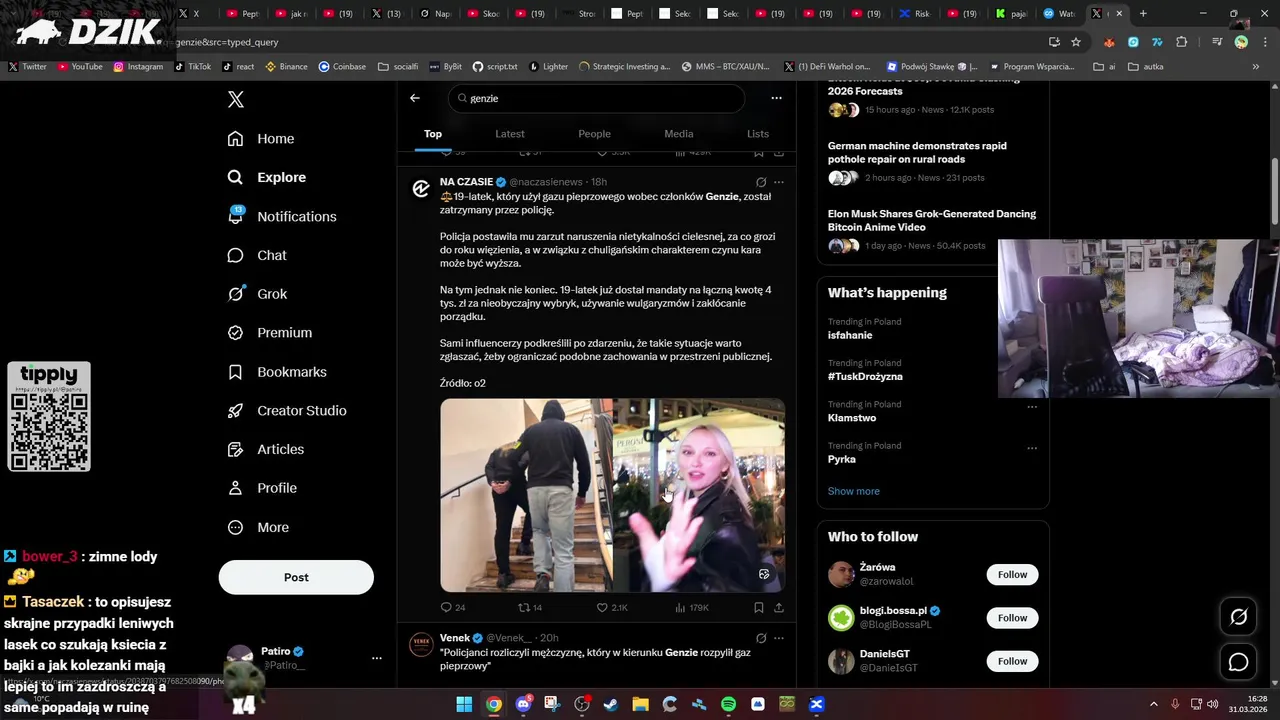
Task: Open Elon Musk Grok Bitcoin news
Action: (x=932, y=220)
